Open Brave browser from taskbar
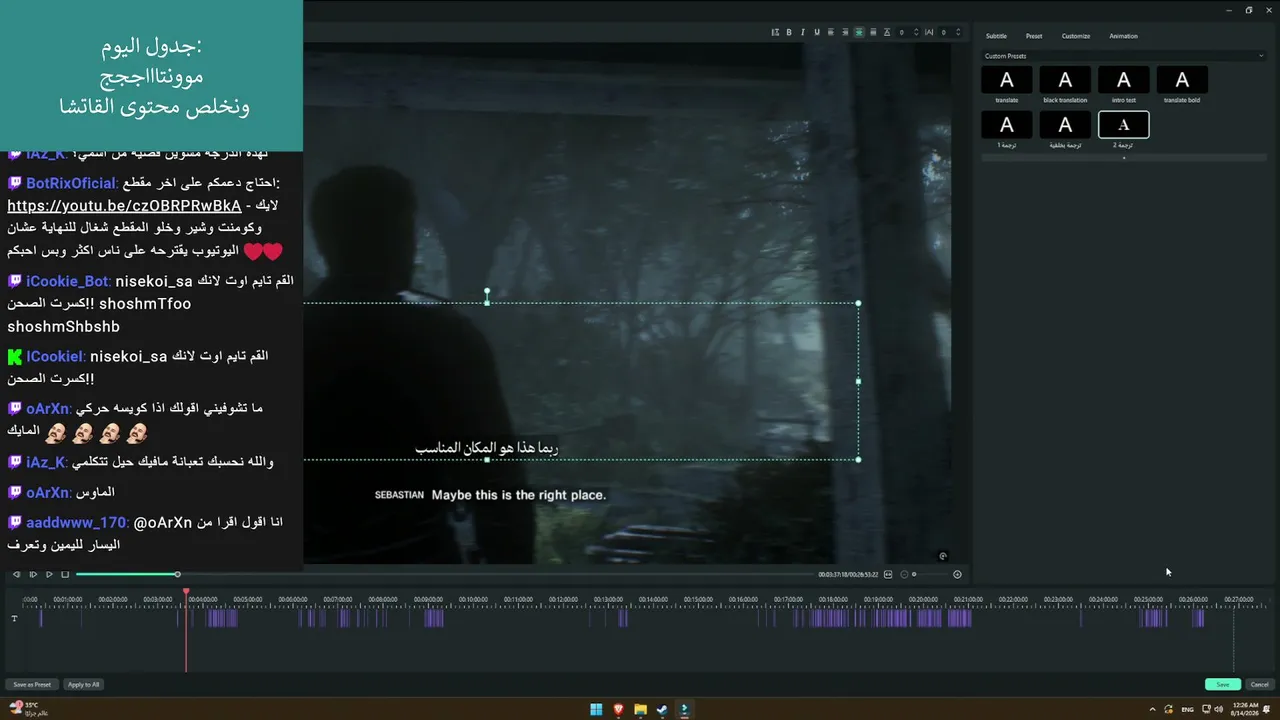The image size is (1280, 720). tap(618, 710)
